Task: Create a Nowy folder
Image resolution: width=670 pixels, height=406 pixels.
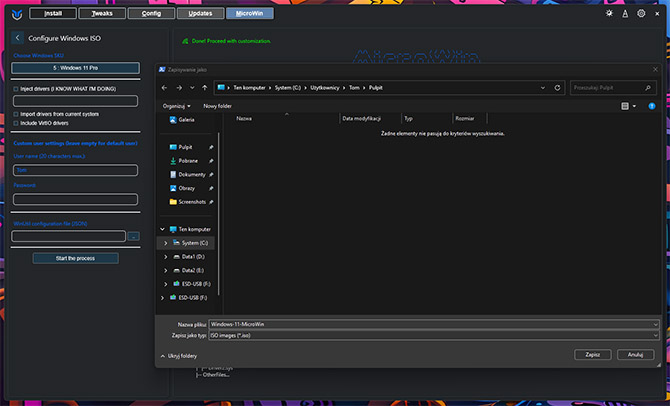Action: pos(217,106)
